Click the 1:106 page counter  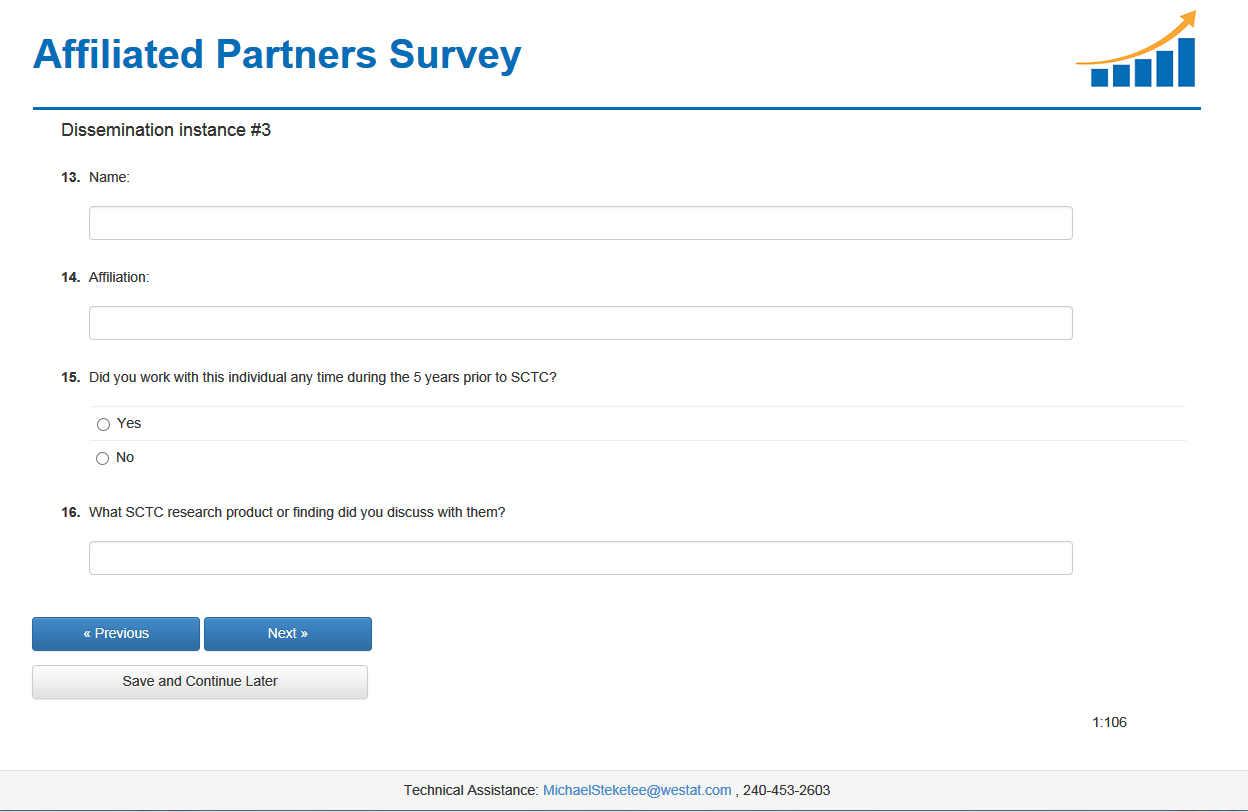coord(1109,722)
